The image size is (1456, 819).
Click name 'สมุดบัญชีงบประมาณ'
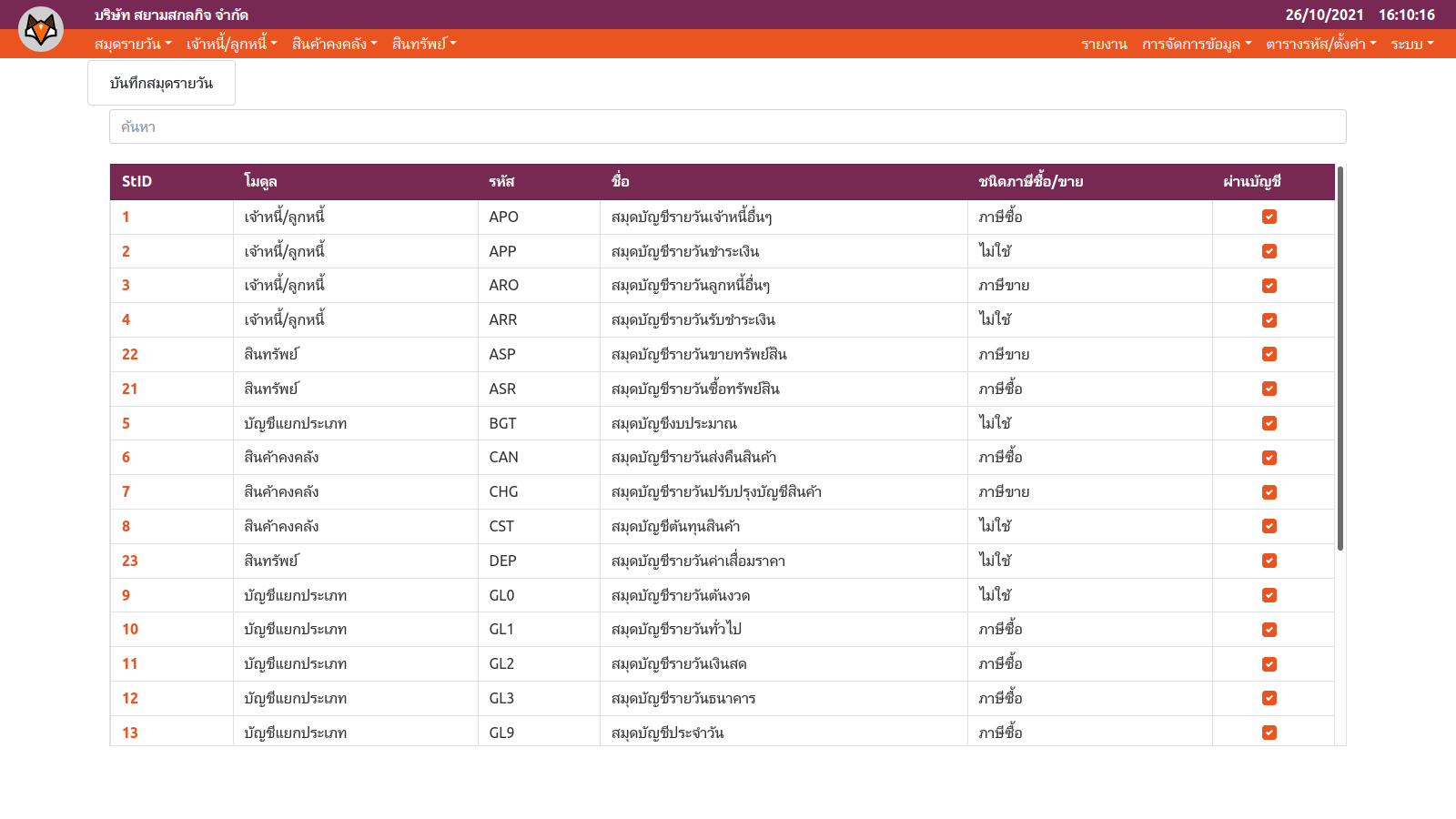click(x=674, y=423)
